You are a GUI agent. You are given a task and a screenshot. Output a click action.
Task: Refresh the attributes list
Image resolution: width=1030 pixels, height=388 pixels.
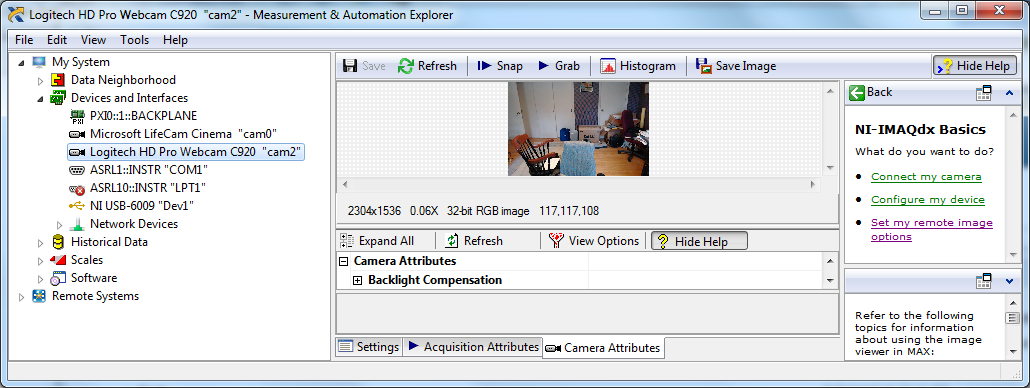point(474,241)
